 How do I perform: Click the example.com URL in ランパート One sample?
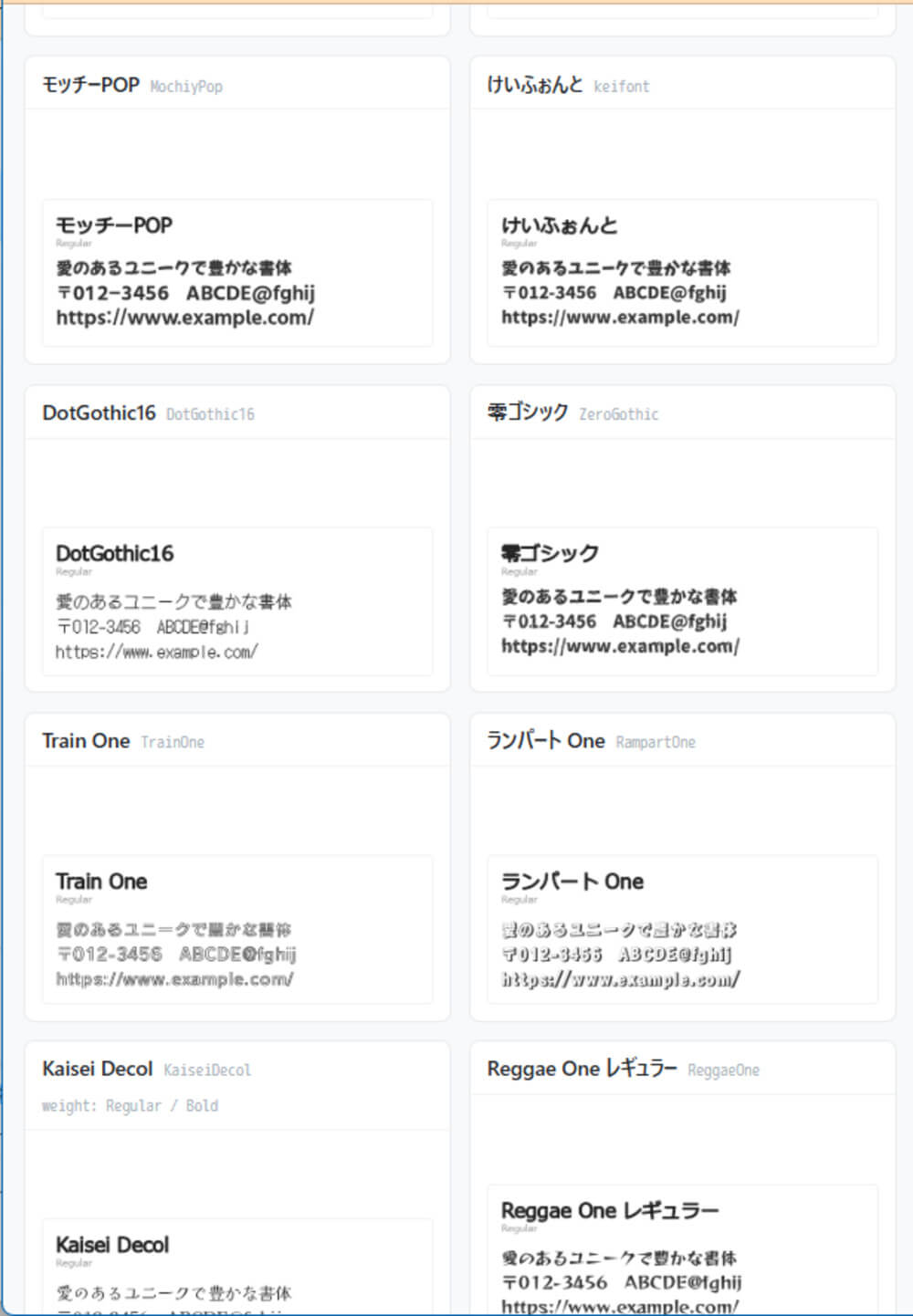tap(621, 979)
